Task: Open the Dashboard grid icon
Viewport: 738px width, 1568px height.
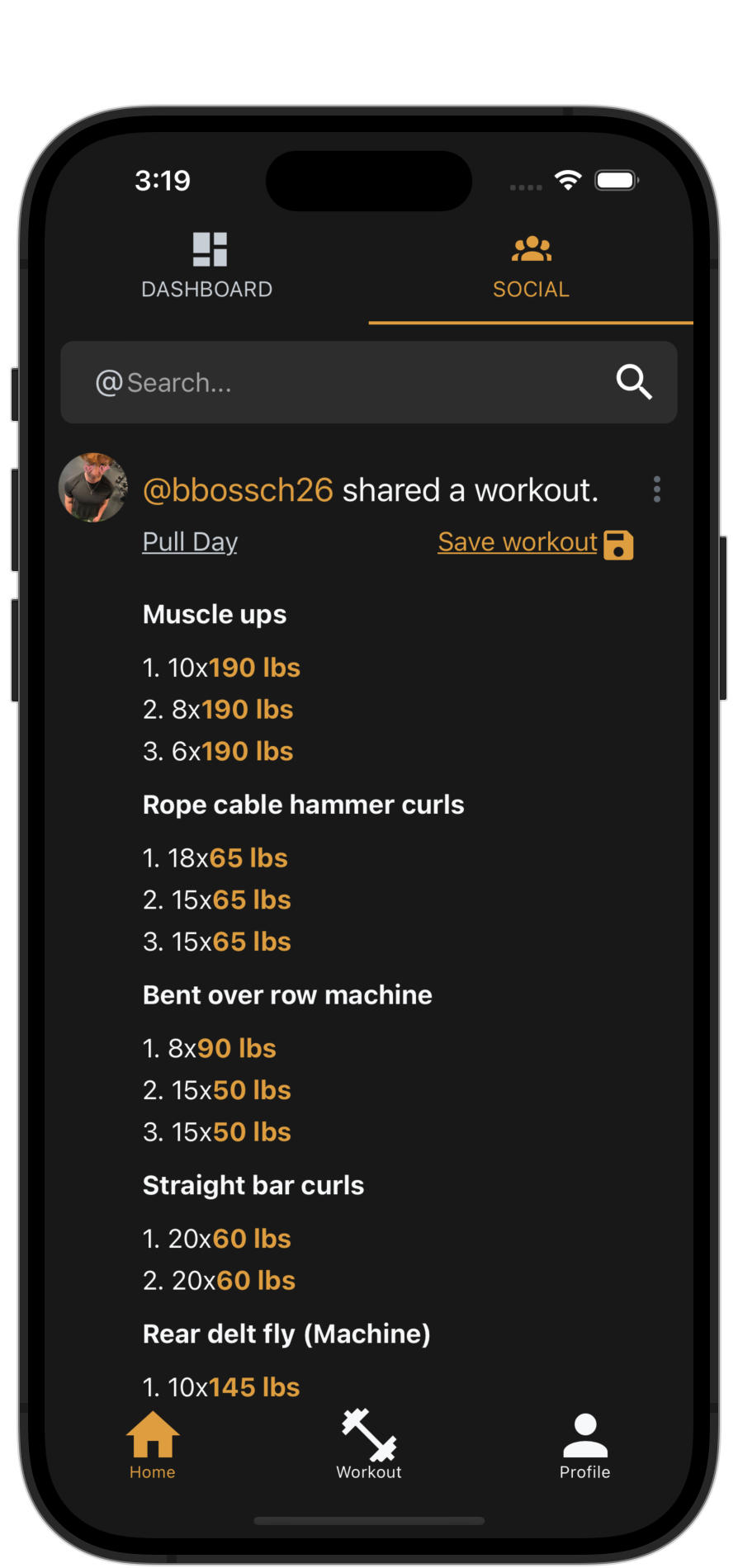Action: [210, 249]
